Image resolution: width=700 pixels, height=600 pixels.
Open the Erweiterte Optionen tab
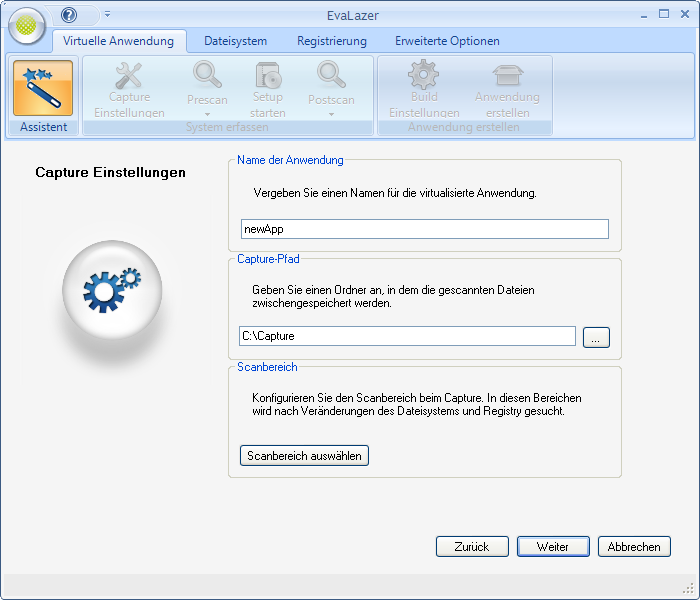click(x=447, y=41)
